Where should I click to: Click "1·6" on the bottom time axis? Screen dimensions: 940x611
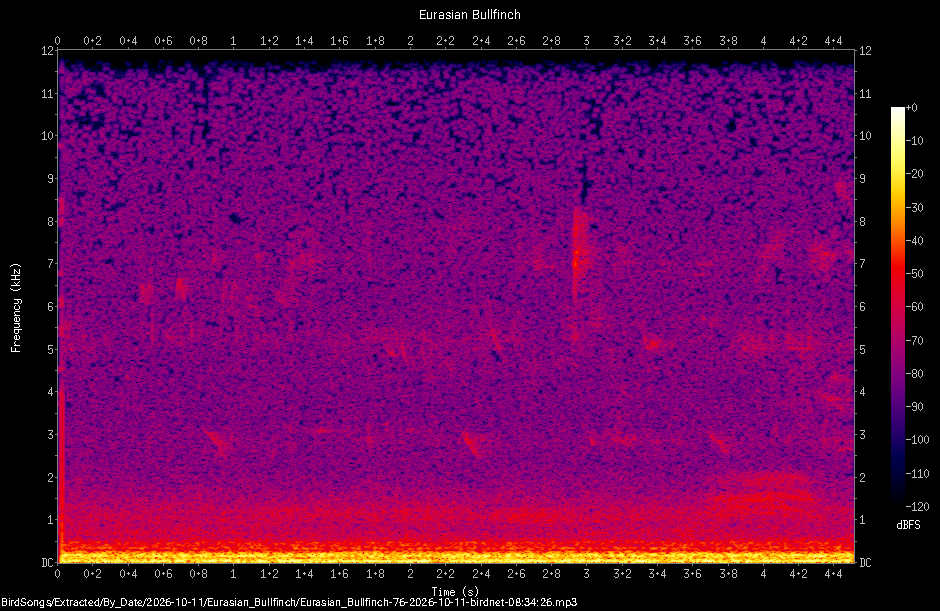339,574
